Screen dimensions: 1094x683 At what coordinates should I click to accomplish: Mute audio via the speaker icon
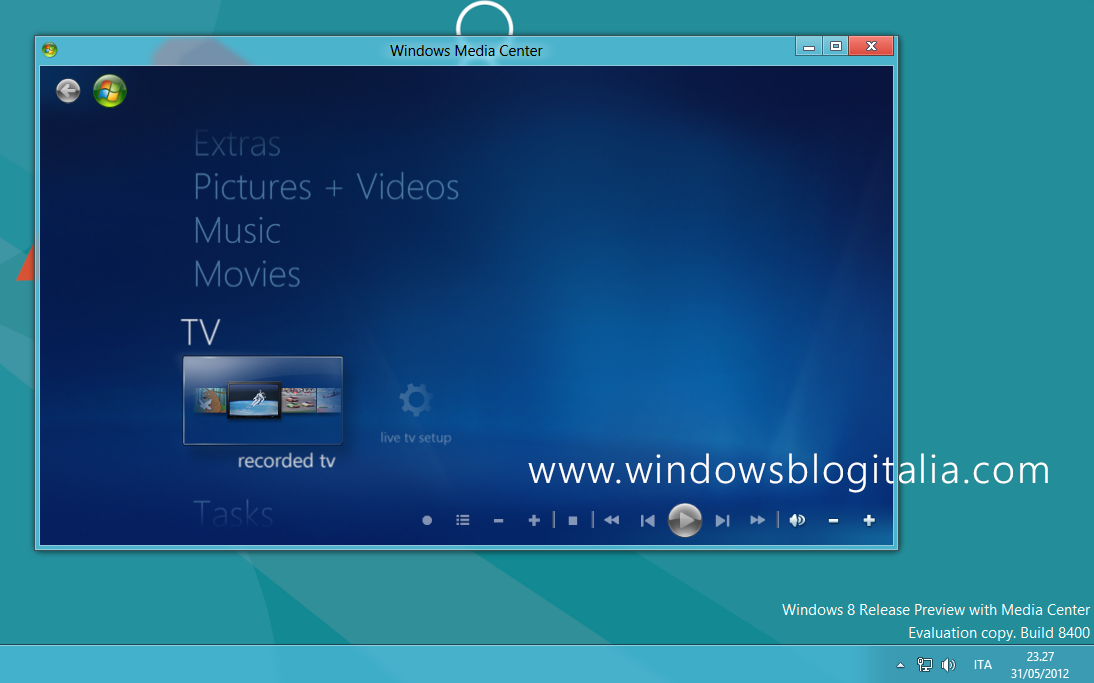point(797,520)
